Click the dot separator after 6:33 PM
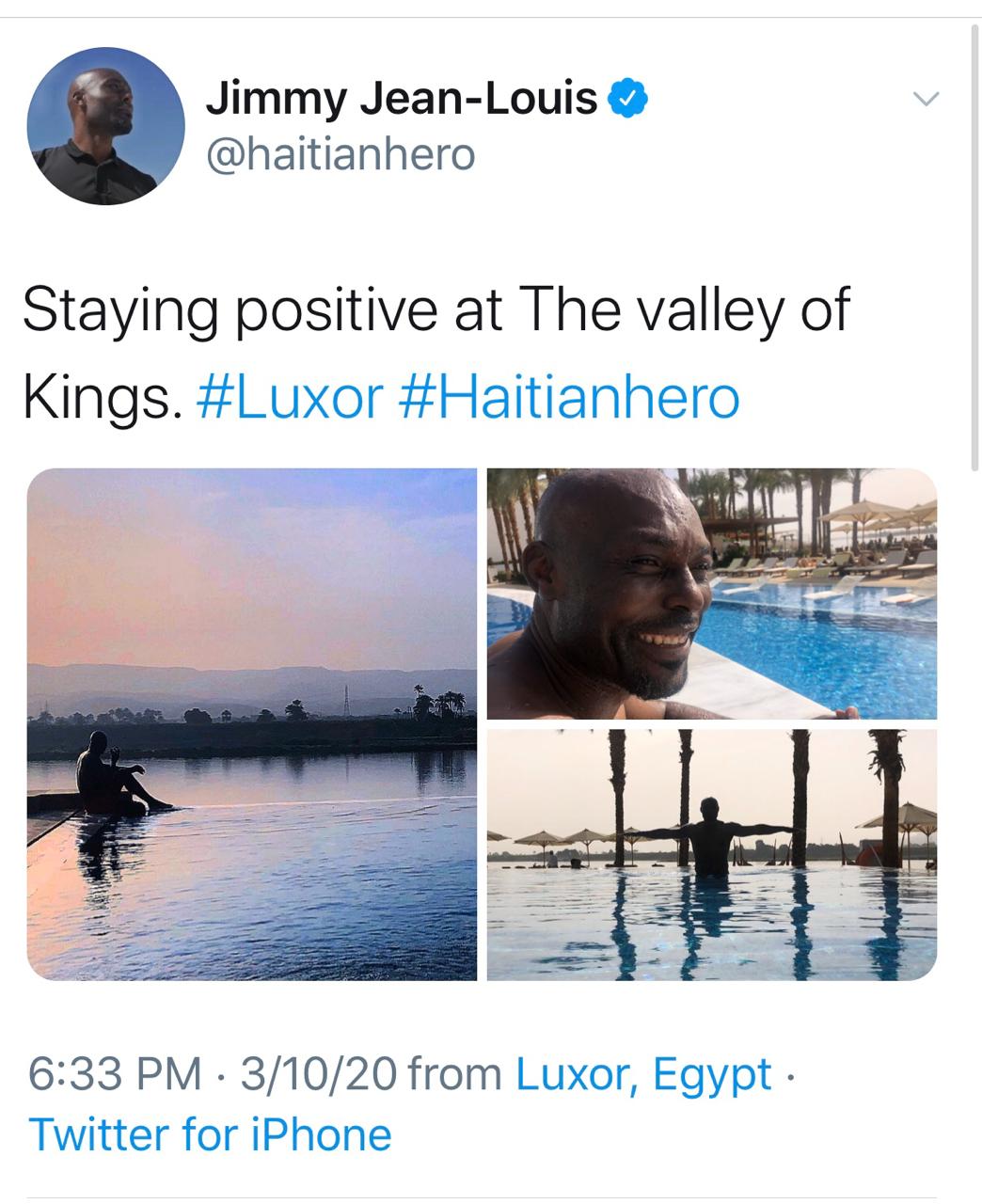 point(220,1074)
